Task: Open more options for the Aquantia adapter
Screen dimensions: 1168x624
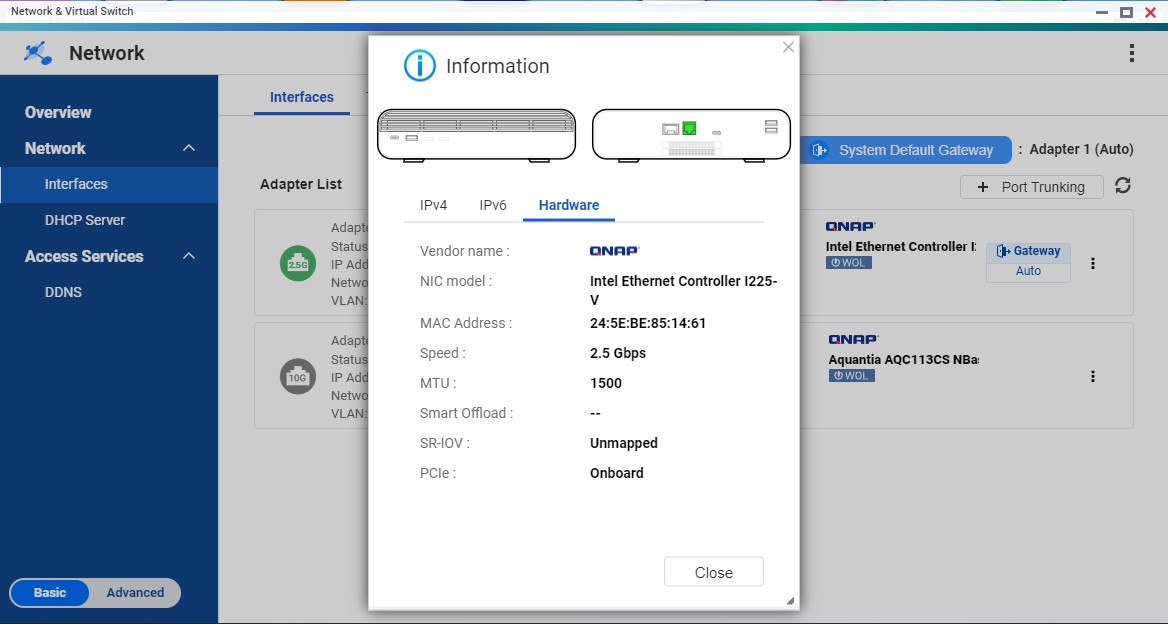Action: pos(1093,377)
